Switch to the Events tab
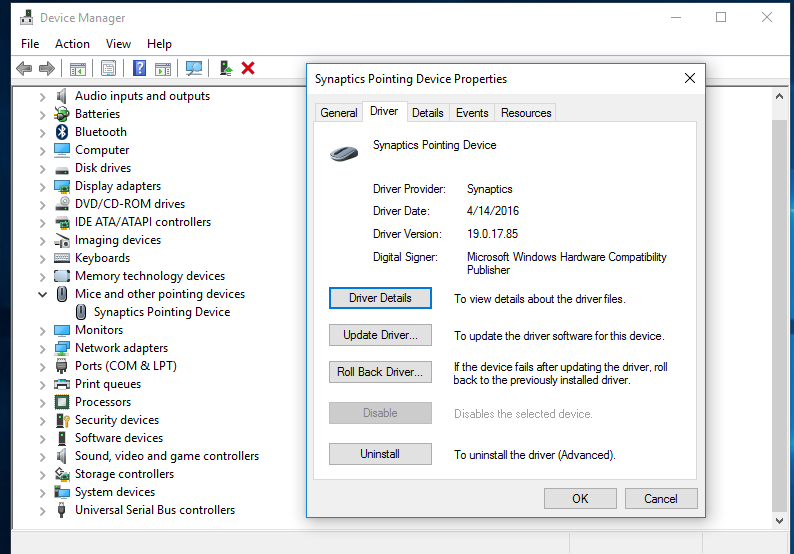Viewport: 794px width, 554px height. pos(472,113)
